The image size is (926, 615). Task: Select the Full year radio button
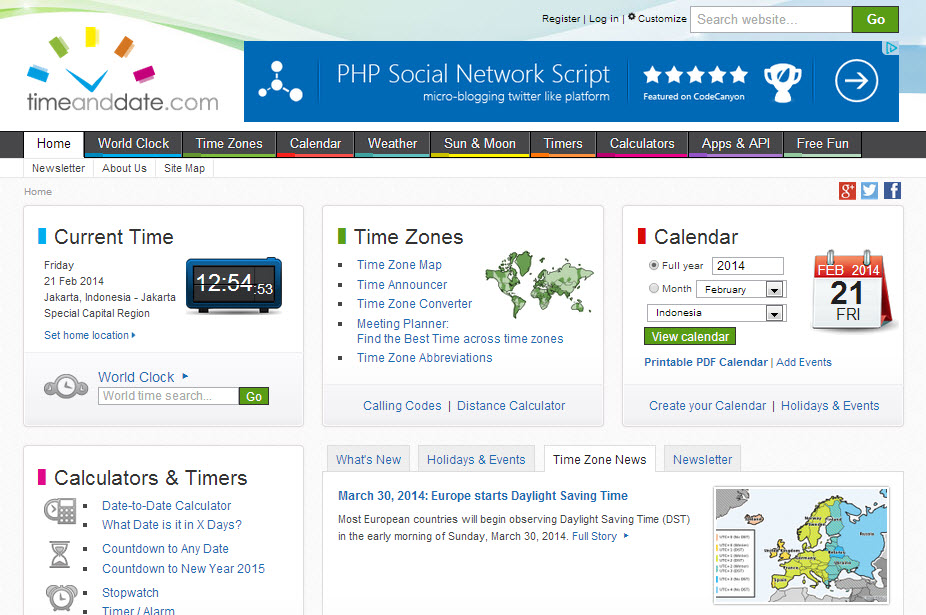pyautogui.click(x=654, y=265)
